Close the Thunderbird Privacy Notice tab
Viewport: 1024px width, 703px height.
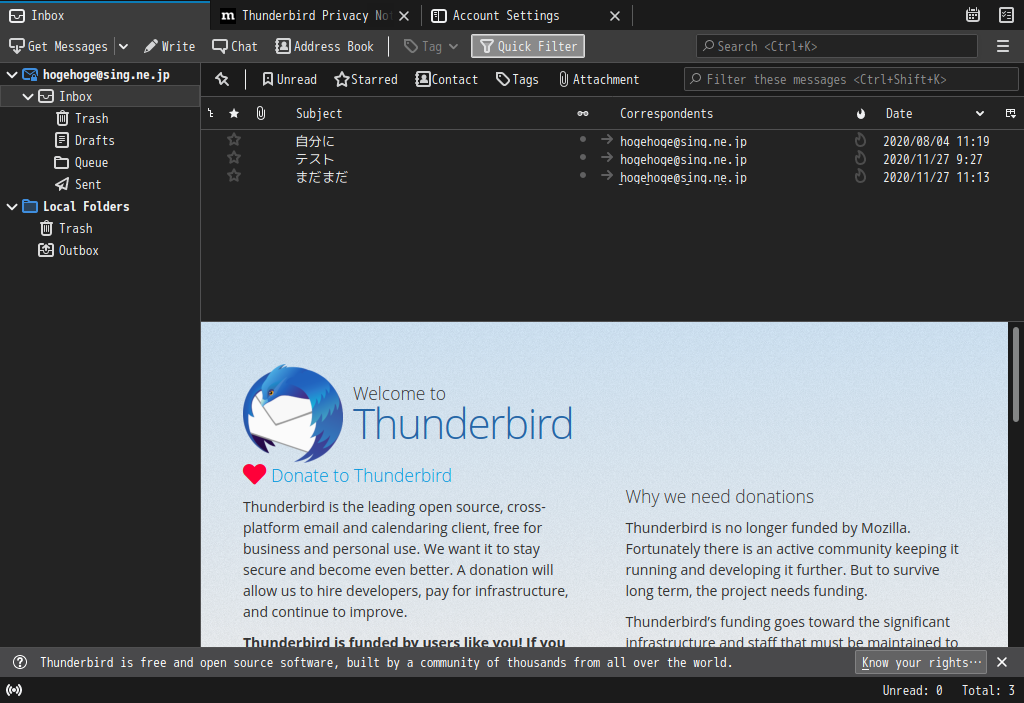pyautogui.click(x=404, y=16)
